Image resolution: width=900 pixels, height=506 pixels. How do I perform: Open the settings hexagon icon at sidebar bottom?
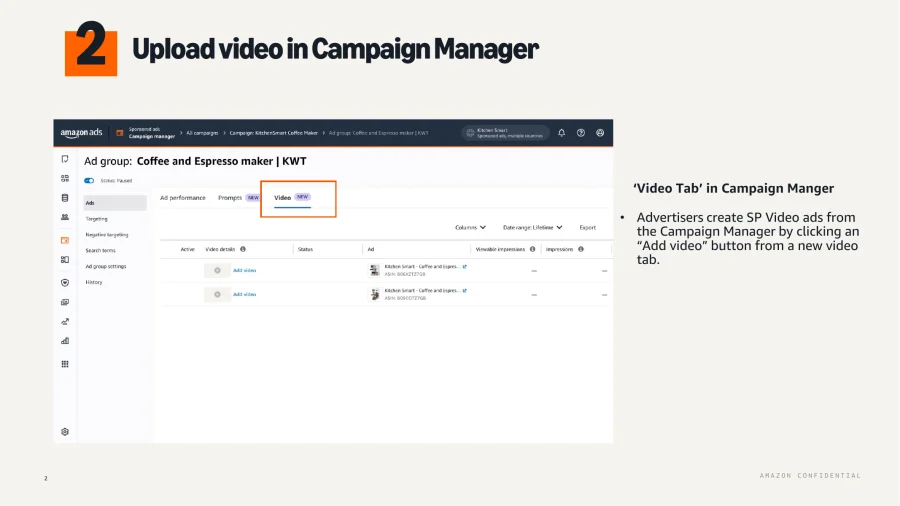[x=65, y=431]
